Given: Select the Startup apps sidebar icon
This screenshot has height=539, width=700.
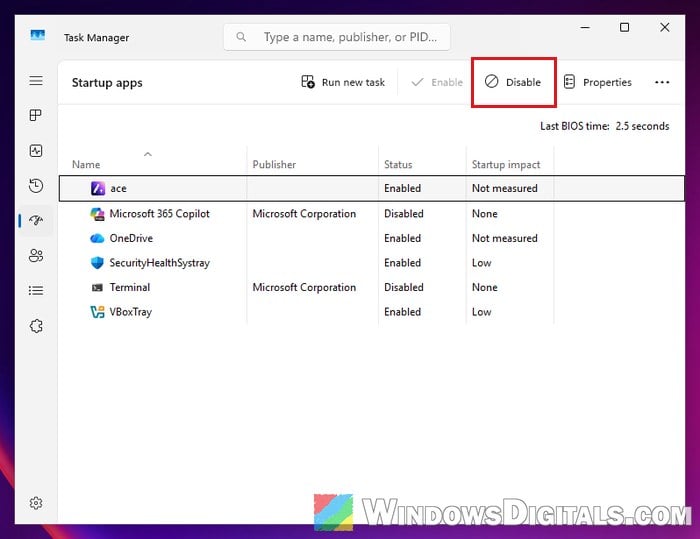Looking at the screenshot, I should 36,220.
